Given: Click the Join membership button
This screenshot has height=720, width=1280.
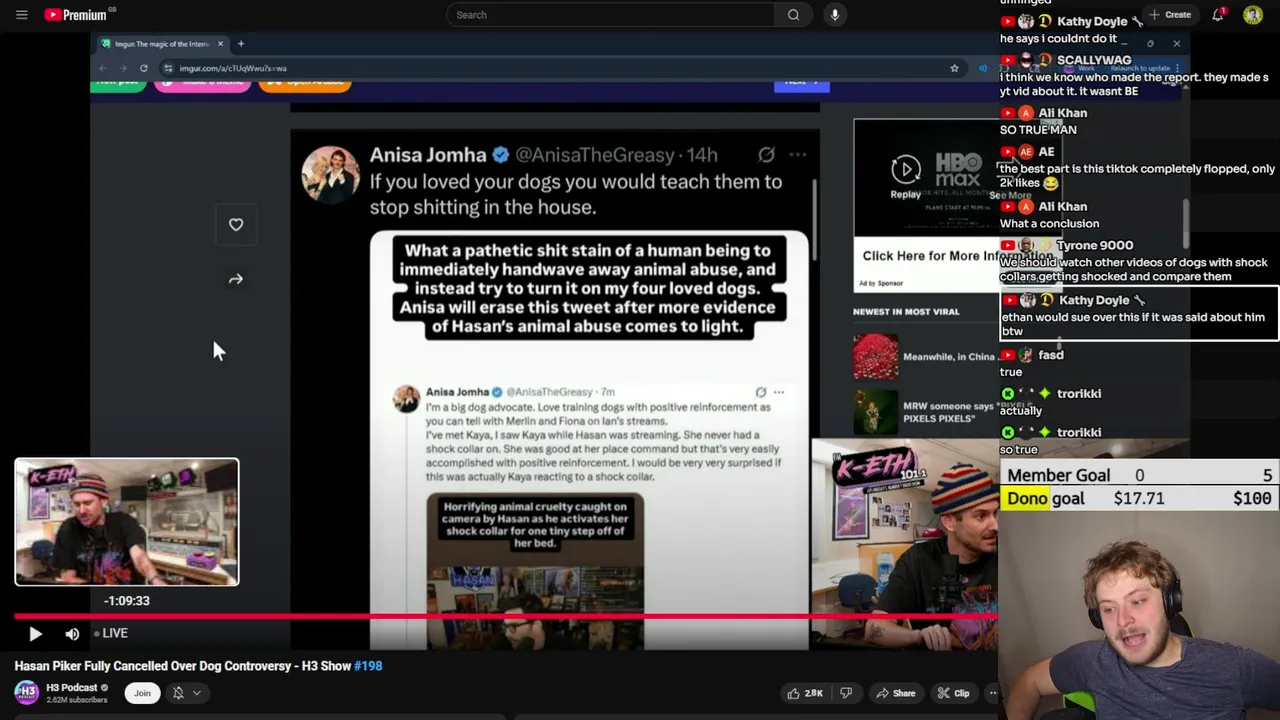Looking at the screenshot, I should pyautogui.click(x=142, y=693).
